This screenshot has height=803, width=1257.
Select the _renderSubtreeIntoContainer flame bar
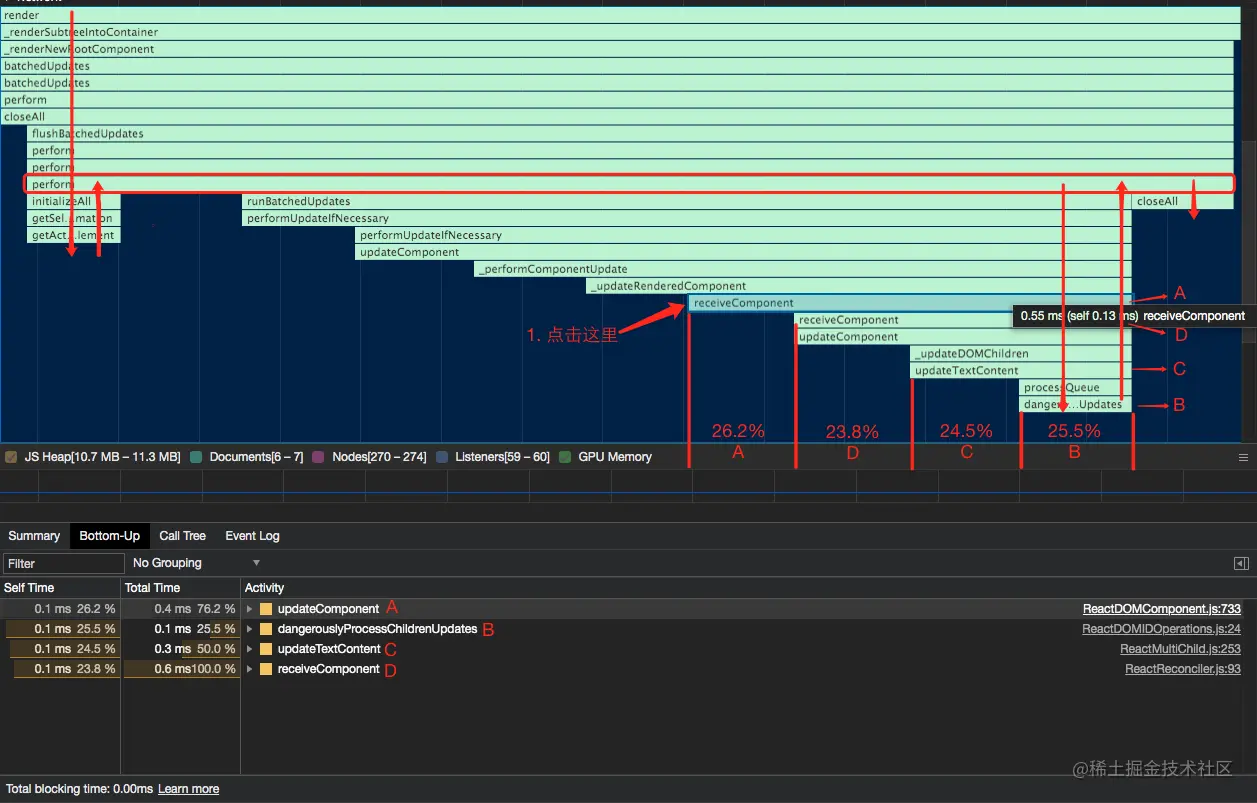pos(620,32)
